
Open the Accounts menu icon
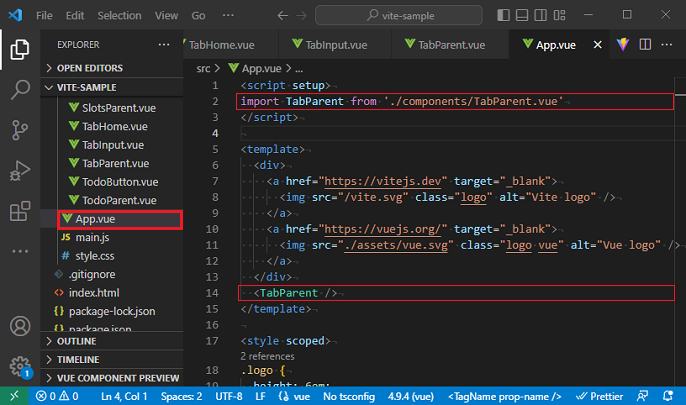coord(20,326)
